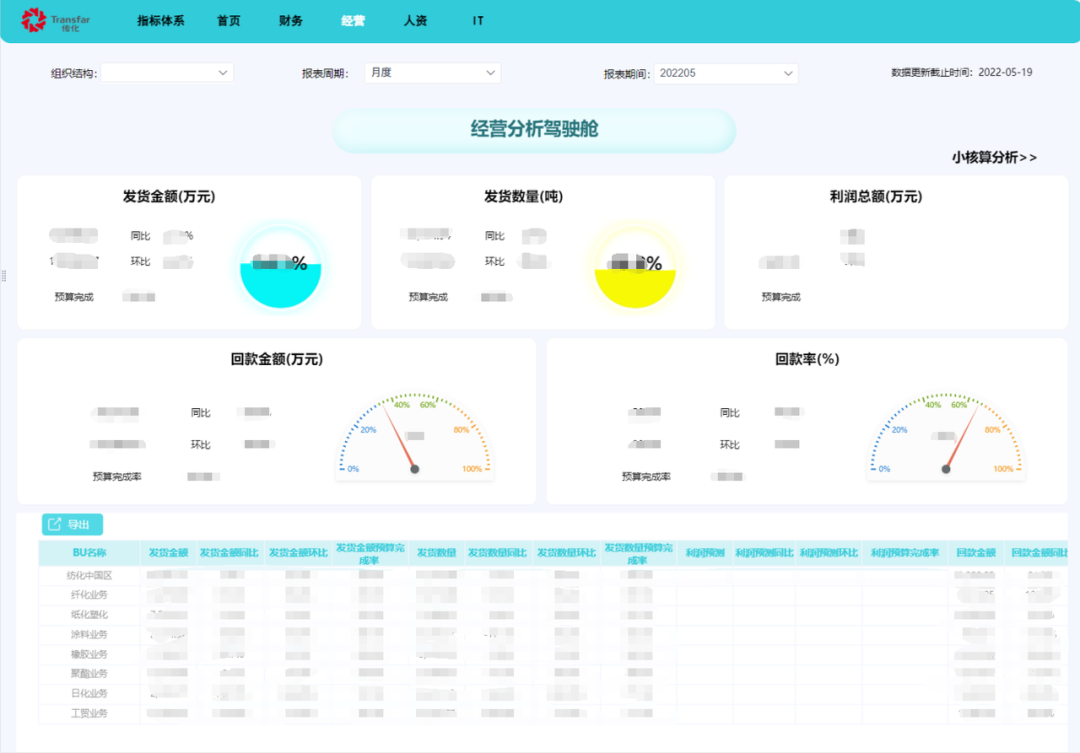Go to the 首页 tab

point(229,21)
